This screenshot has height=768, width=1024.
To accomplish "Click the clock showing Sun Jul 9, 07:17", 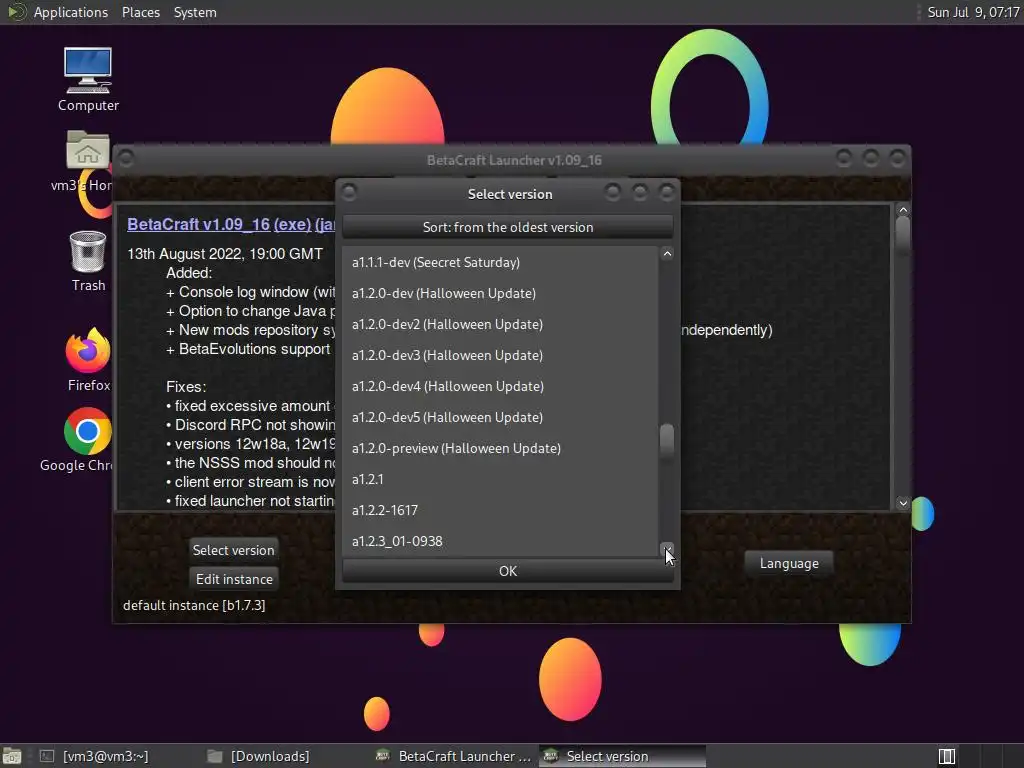I will tap(972, 12).
